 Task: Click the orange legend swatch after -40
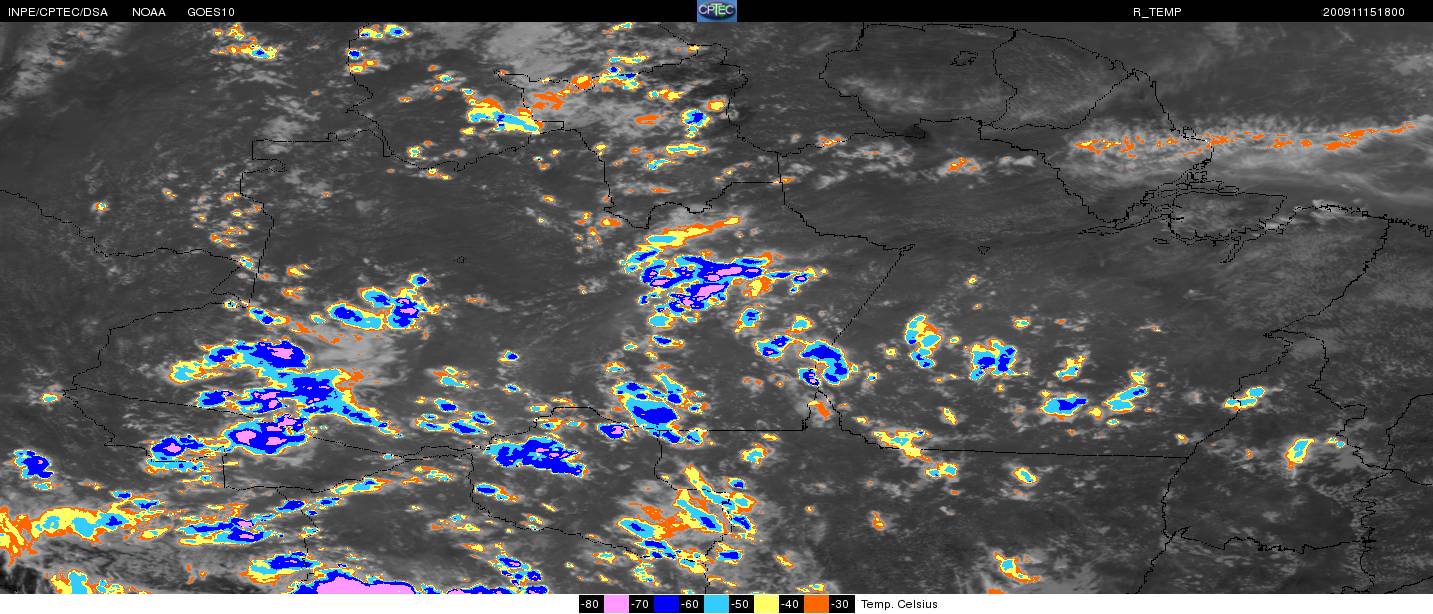coord(816,604)
